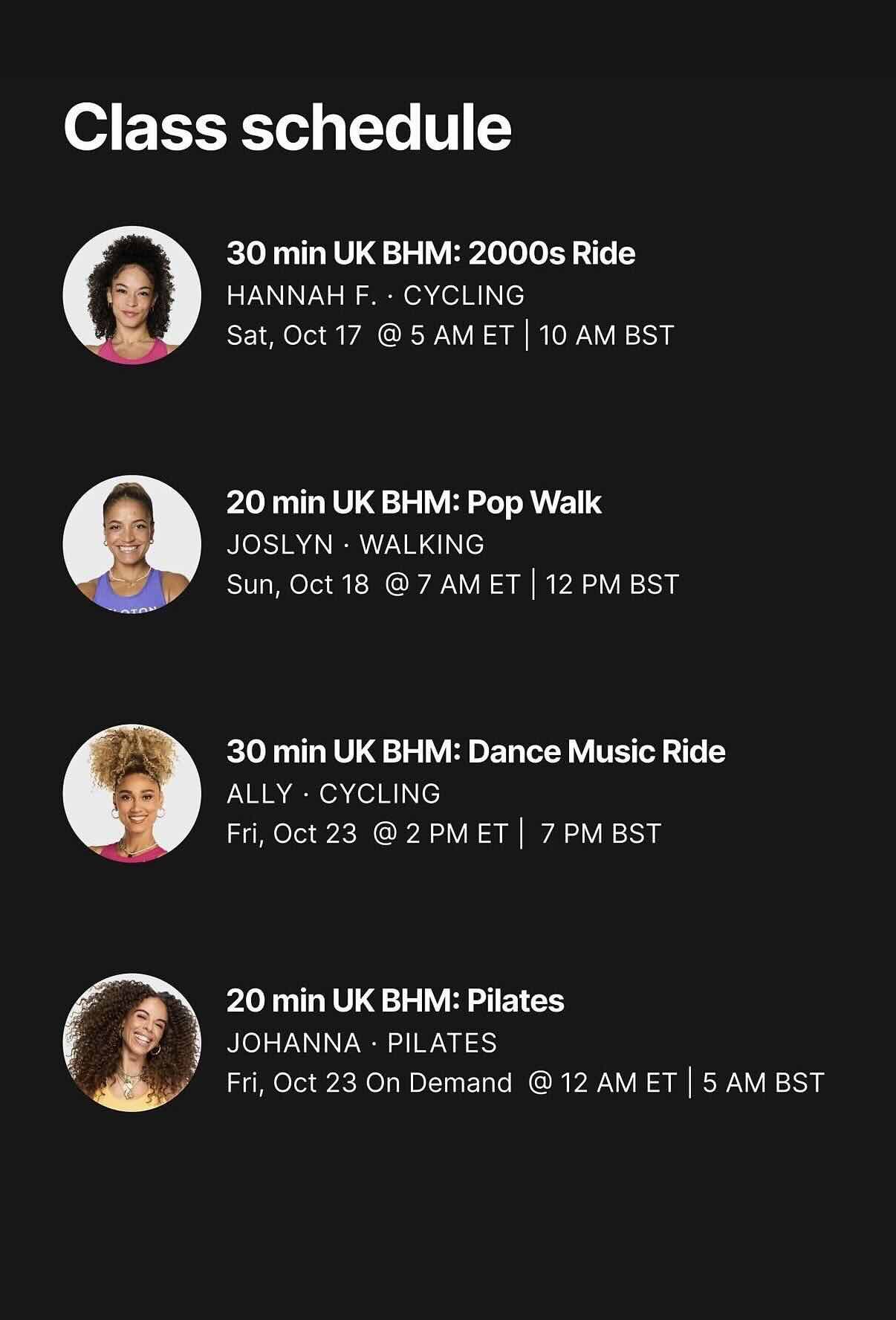896x1320 pixels.
Task: Click the Class schedule heading
Action: [288, 127]
